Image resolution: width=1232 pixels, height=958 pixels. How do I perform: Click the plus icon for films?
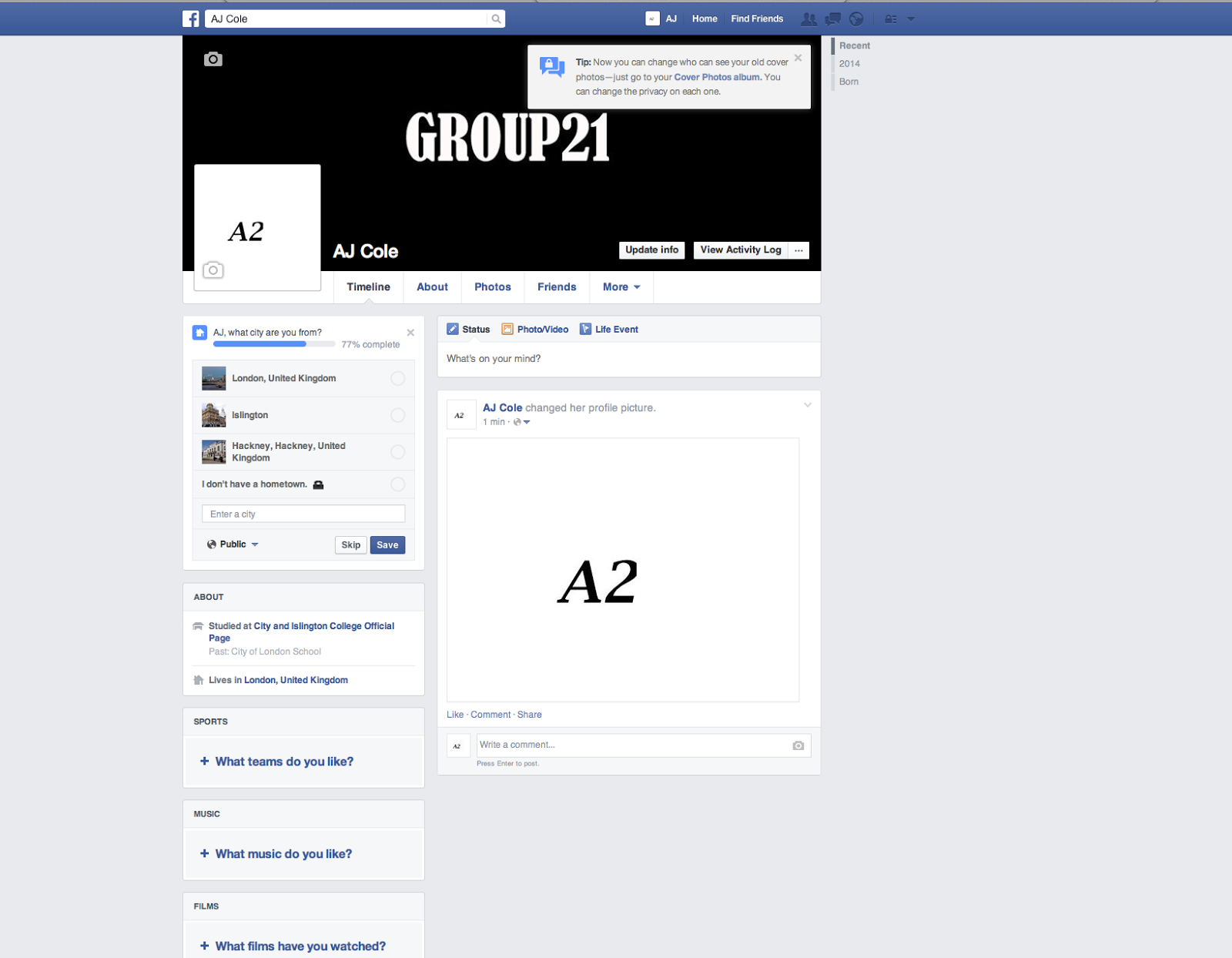205,946
